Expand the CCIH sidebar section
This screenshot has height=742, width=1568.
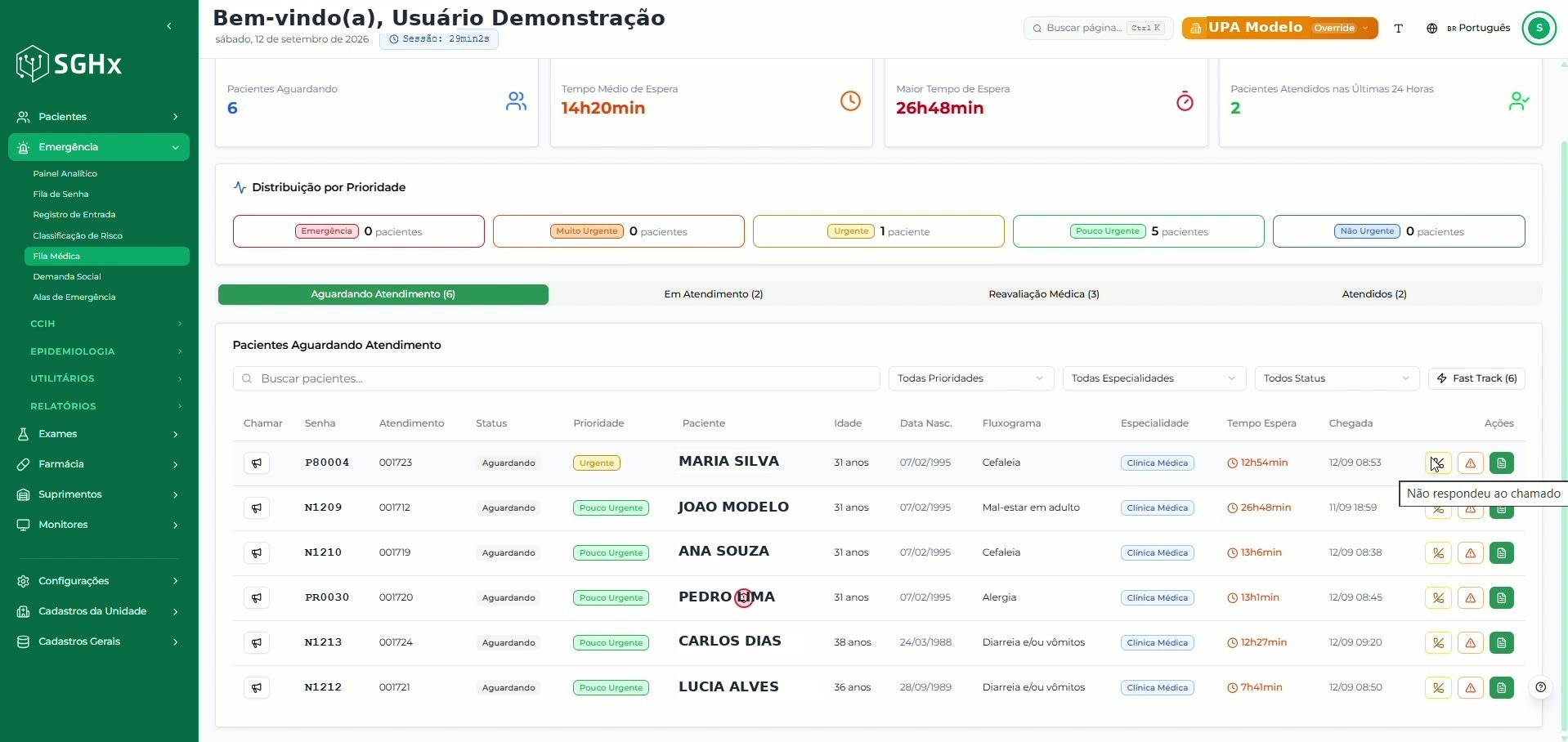pyautogui.click(x=105, y=324)
